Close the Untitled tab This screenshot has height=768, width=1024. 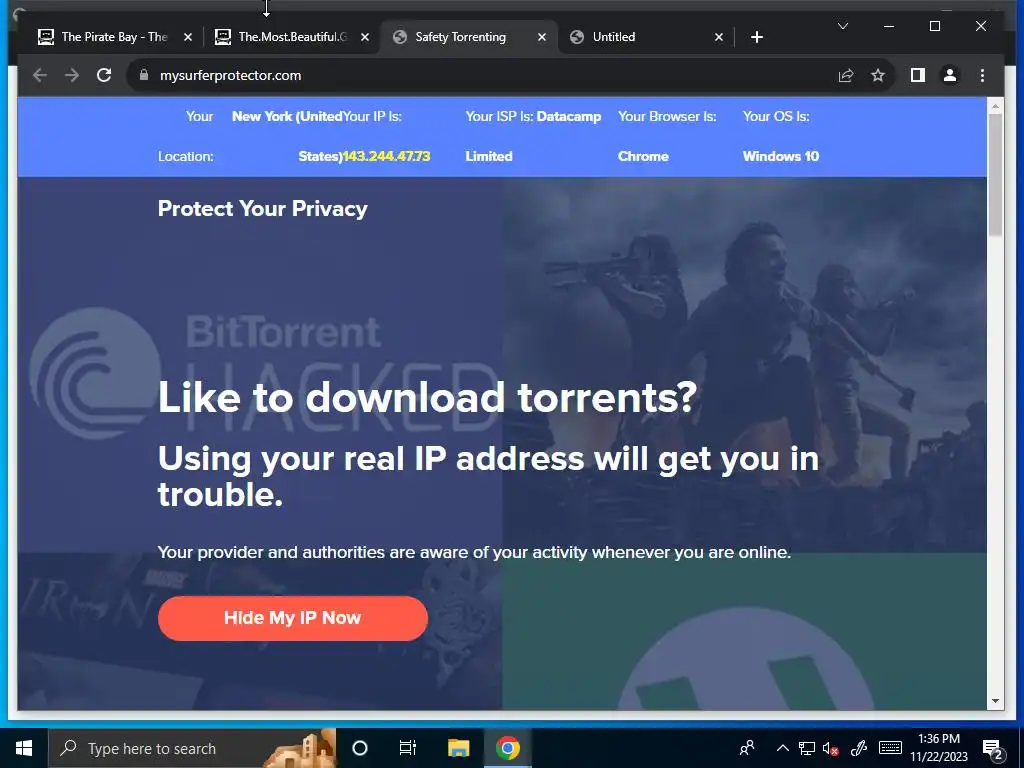pos(719,37)
